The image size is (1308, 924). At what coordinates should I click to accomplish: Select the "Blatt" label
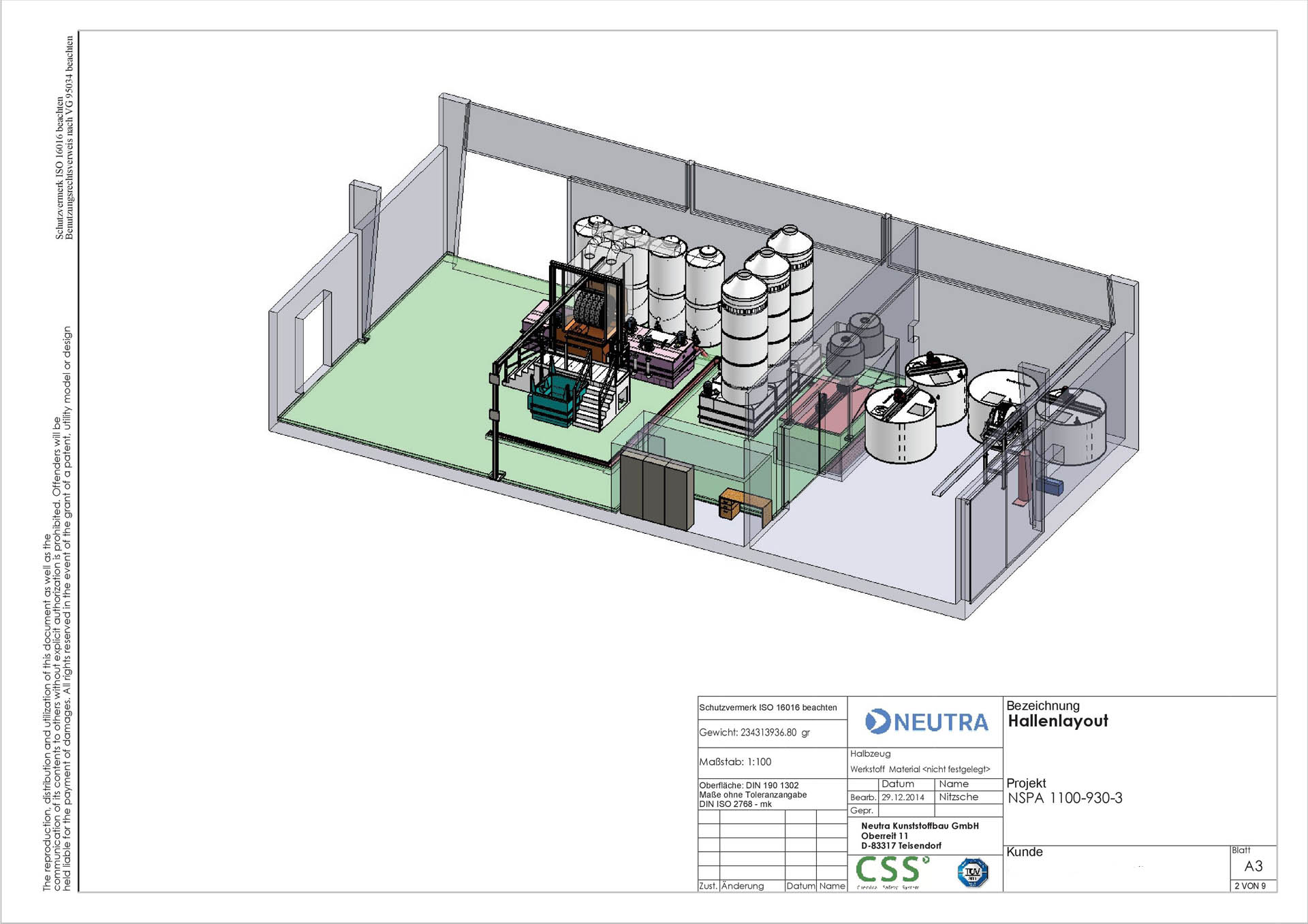click(1241, 850)
